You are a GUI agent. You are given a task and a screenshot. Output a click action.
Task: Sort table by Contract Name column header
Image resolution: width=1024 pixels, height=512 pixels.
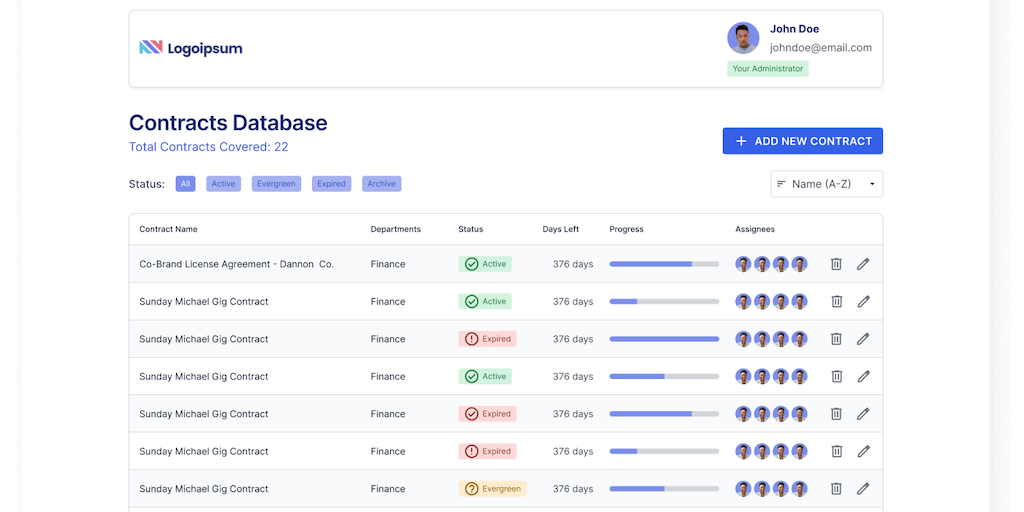pyautogui.click(x=168, y=229)
